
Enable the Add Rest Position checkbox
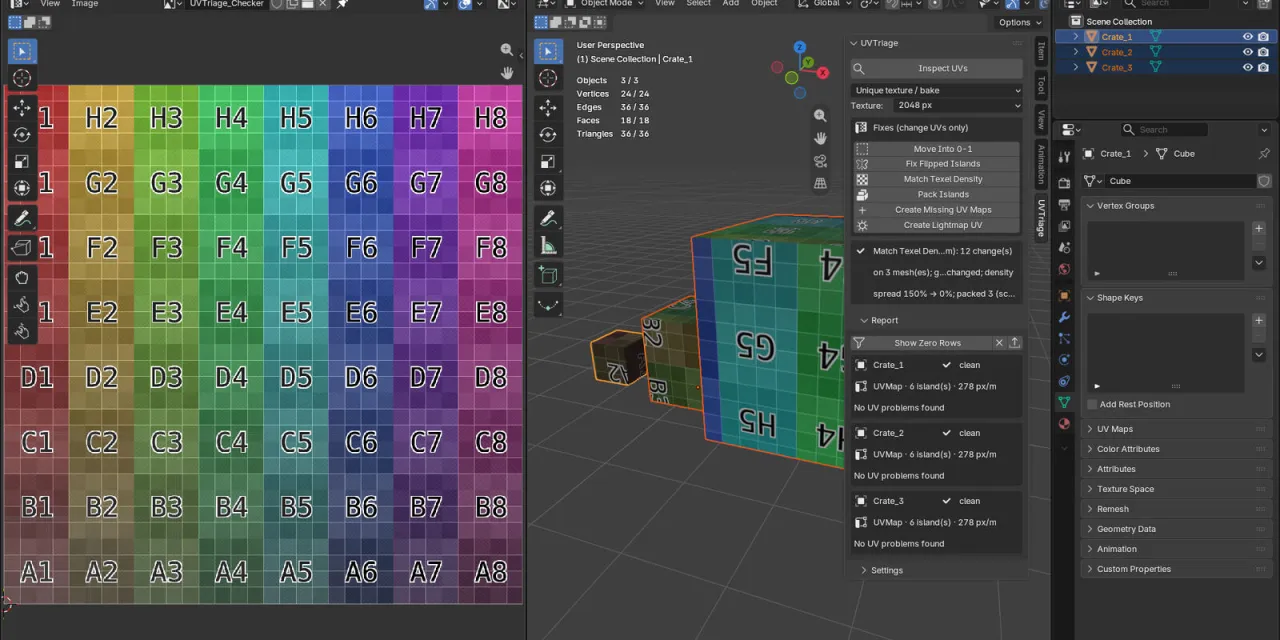point(1092,404)
